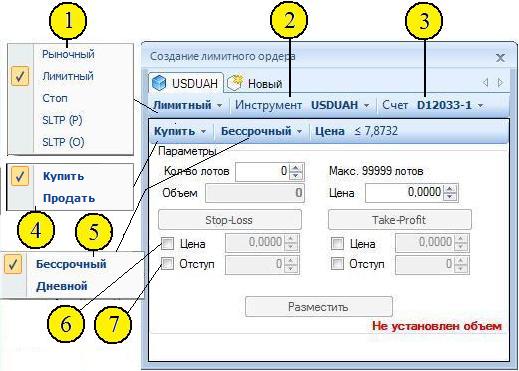519x371 pixels.
Task: Click the left tab scroll arrow
Action: click(486, 82)
